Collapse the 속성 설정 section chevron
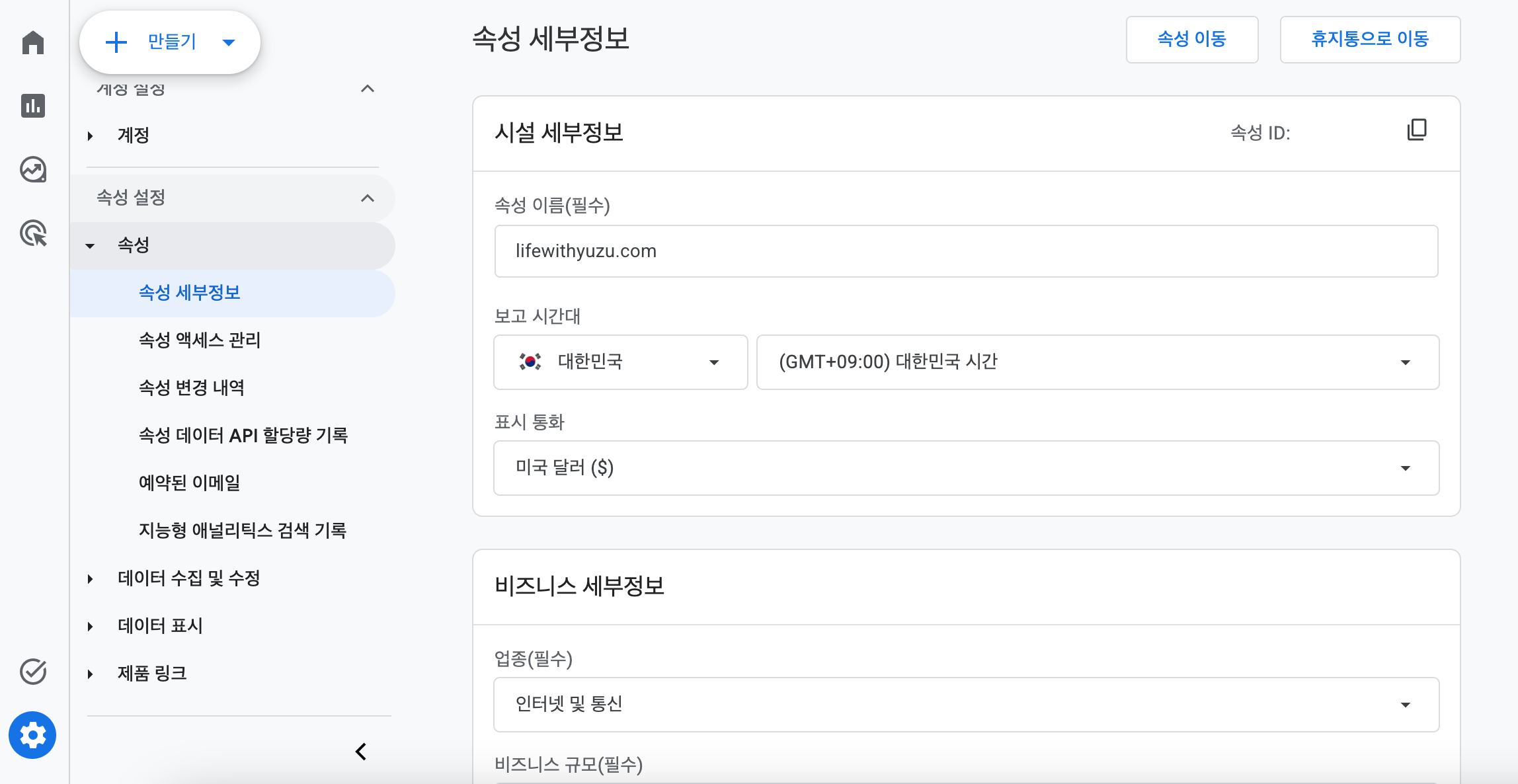The height and width of the screenshot is (784, 1518). tap(368, 198)
